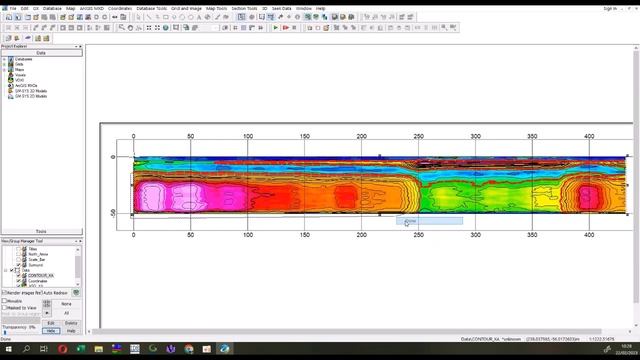This screenshot has height=360, width=640.
Task: Open the Map Tools menu
Action: point(216,8)
